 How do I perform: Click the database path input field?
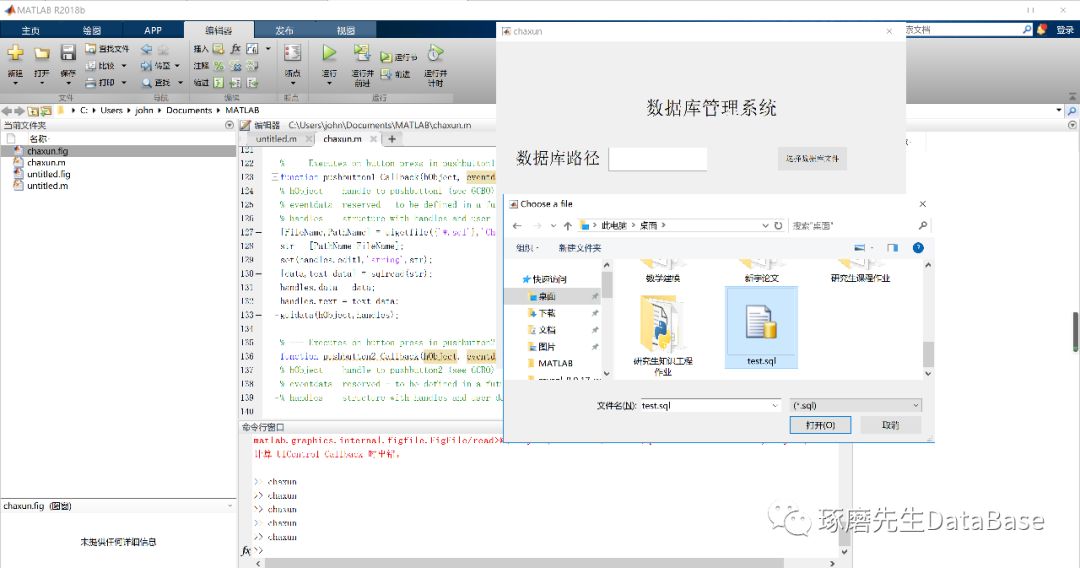[x=658, y=158]
